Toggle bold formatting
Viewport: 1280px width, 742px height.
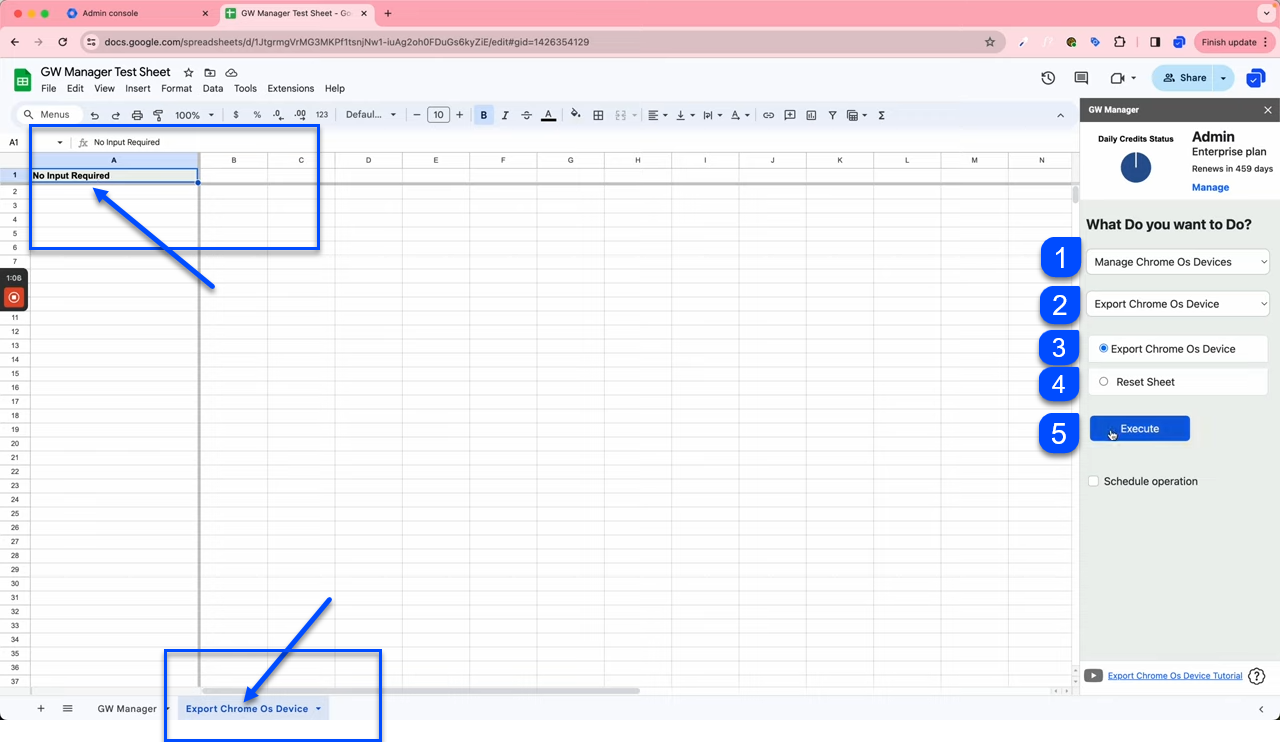484,115
